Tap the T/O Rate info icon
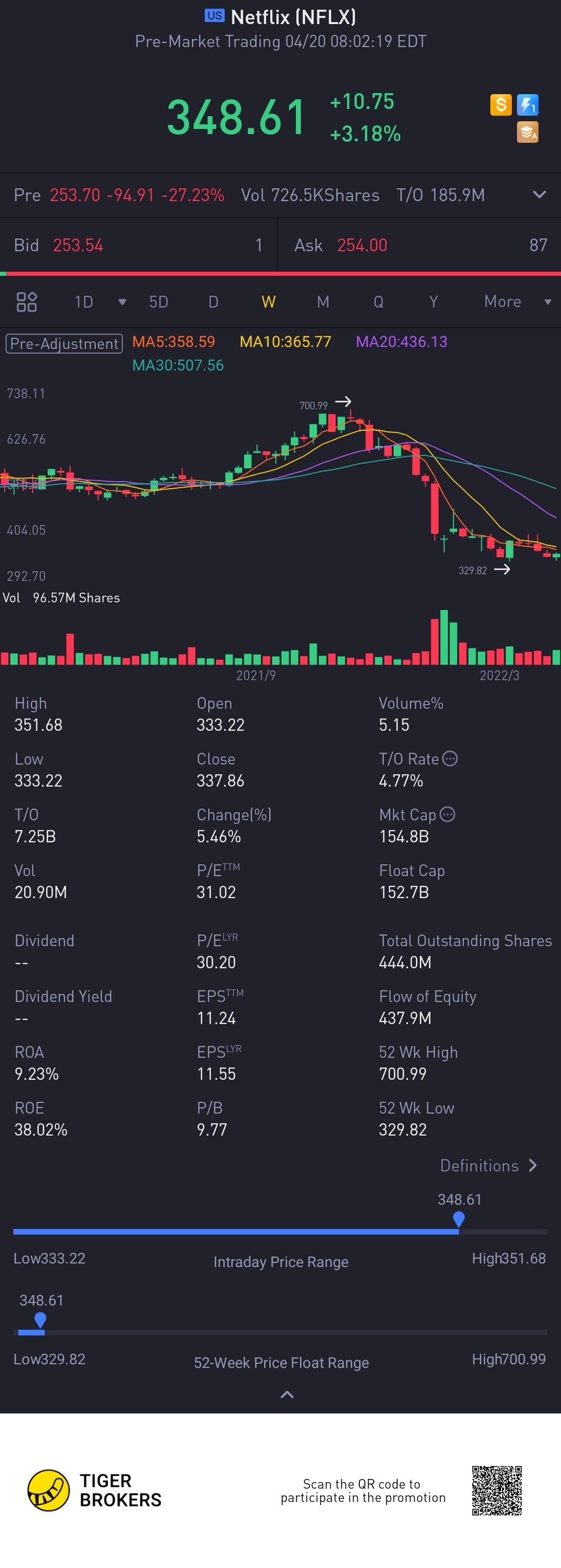 [x=450, y=758]
